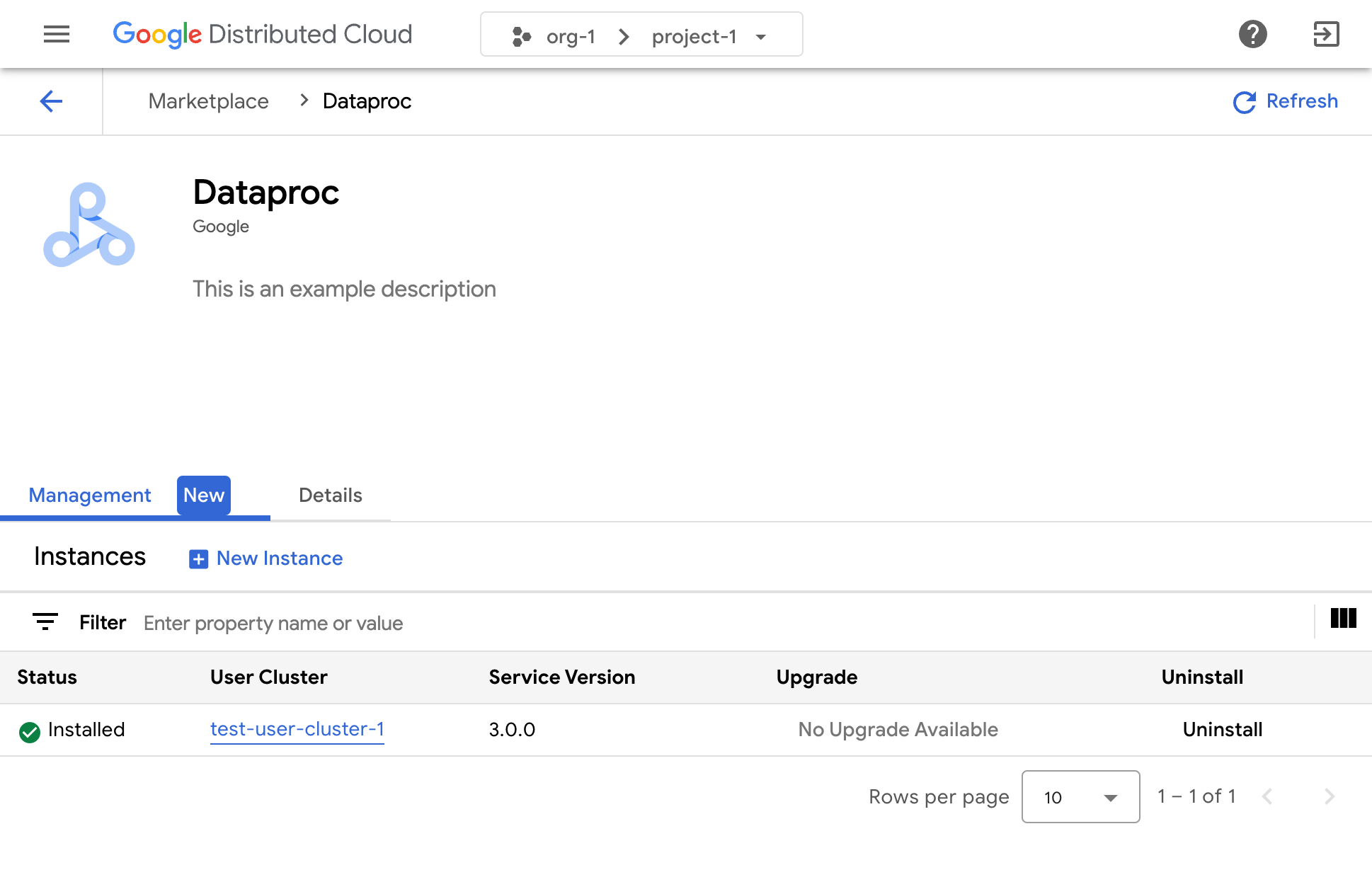
Task: Click the sign-out icon in top right
Action: [x=1327, y=33]
